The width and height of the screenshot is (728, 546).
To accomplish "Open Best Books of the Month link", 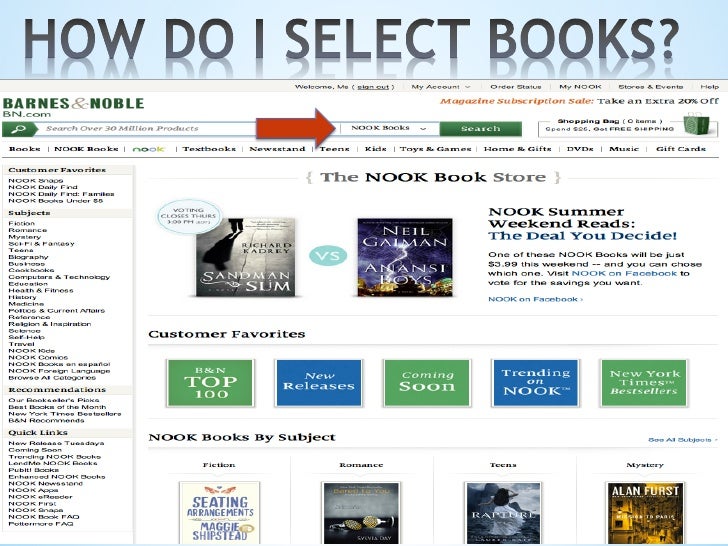I will coord(57,407).
